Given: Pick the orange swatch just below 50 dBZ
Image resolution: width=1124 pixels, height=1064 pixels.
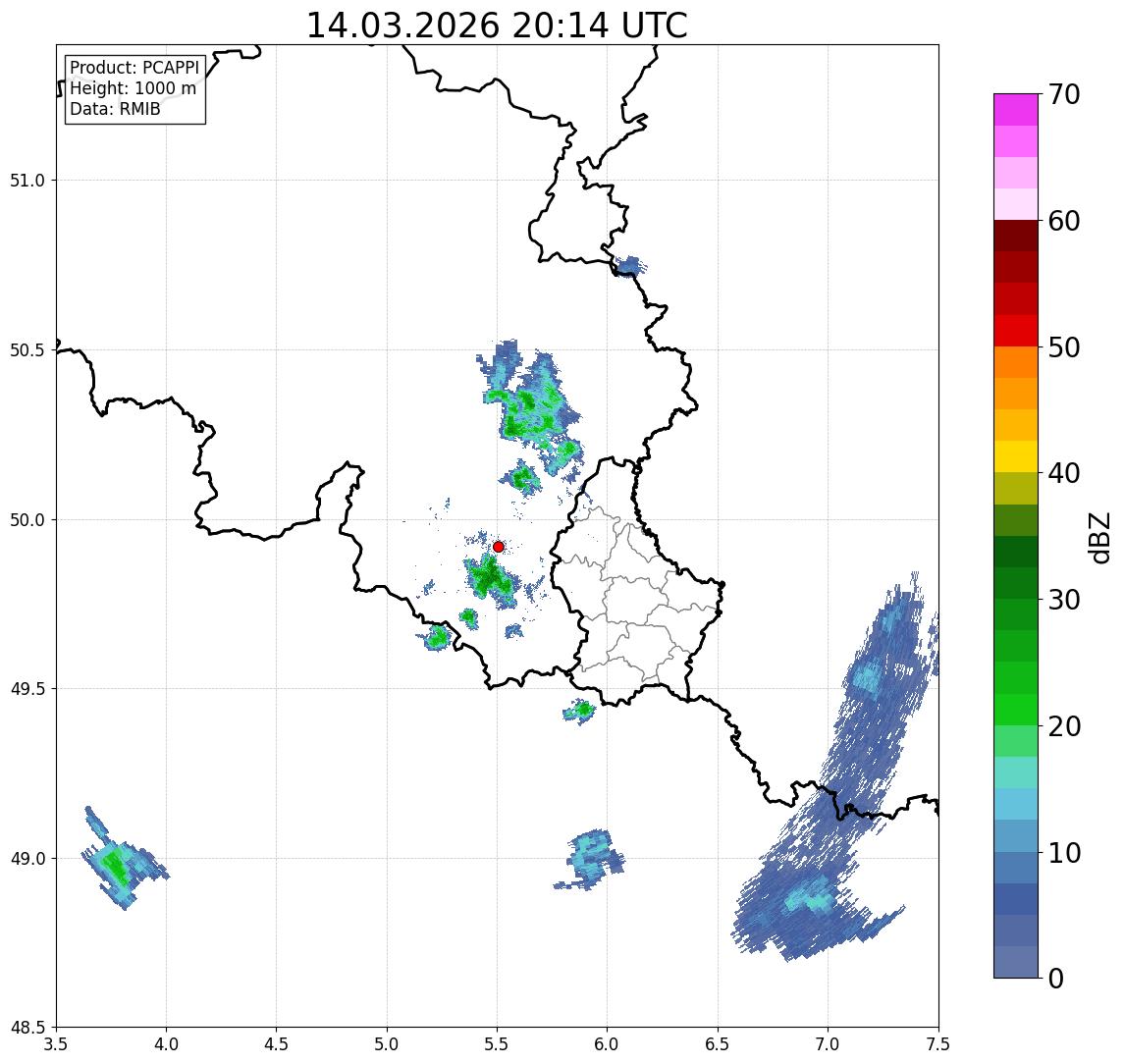Looking at the screenshot, I should click(x=1016, y=362).
